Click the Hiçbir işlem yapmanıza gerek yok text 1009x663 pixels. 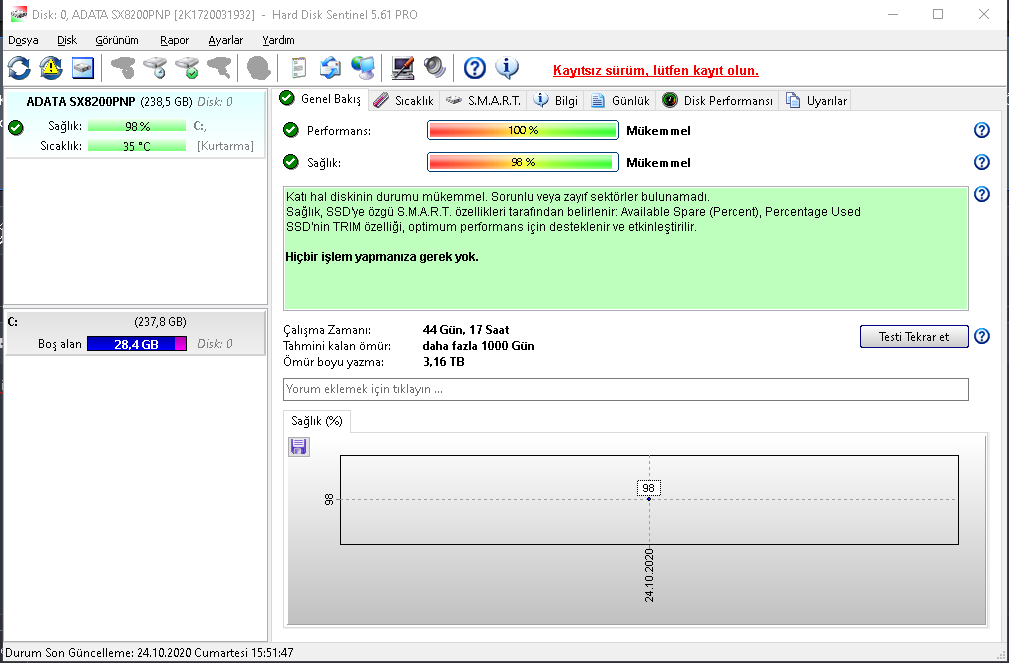(x=382, y=257)
